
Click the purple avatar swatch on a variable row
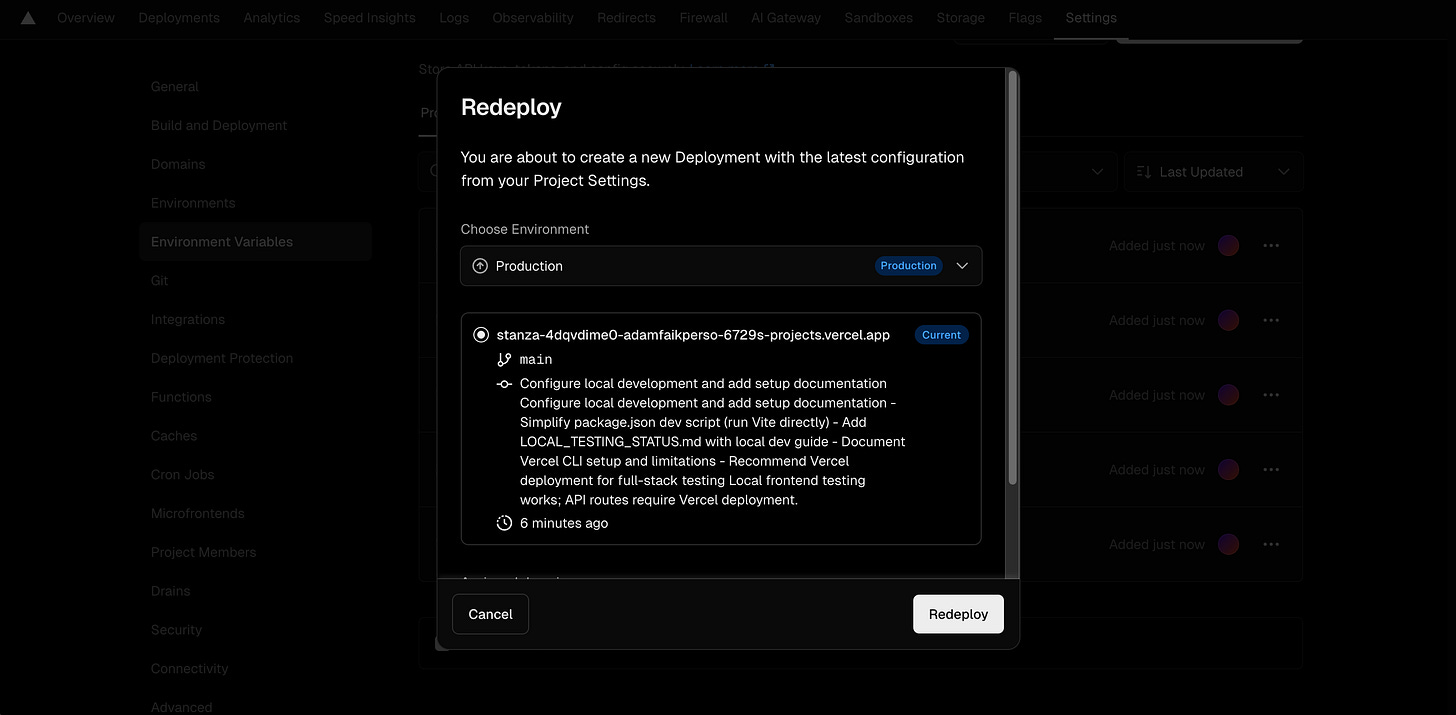(x=1228, y=245)
